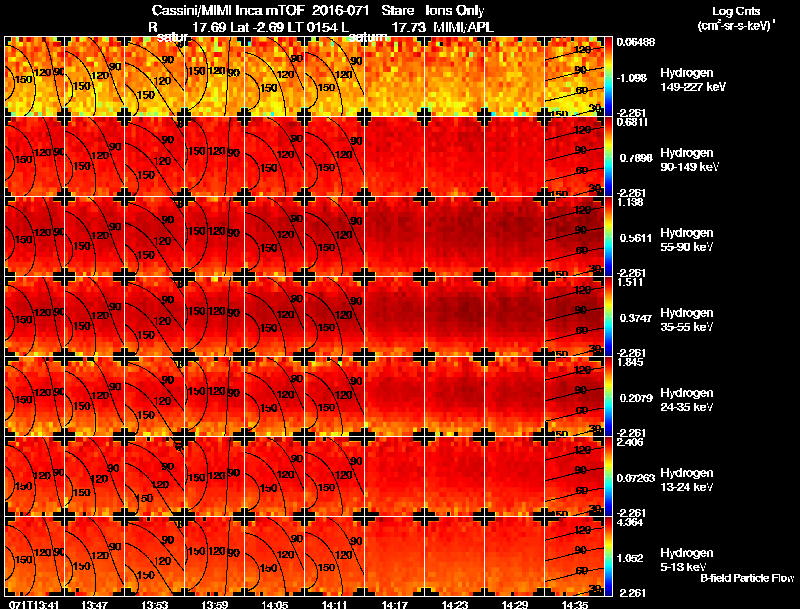Click the '1.052' color bar midpoint value
800x609 pixels.
click(x=632, y=558)
